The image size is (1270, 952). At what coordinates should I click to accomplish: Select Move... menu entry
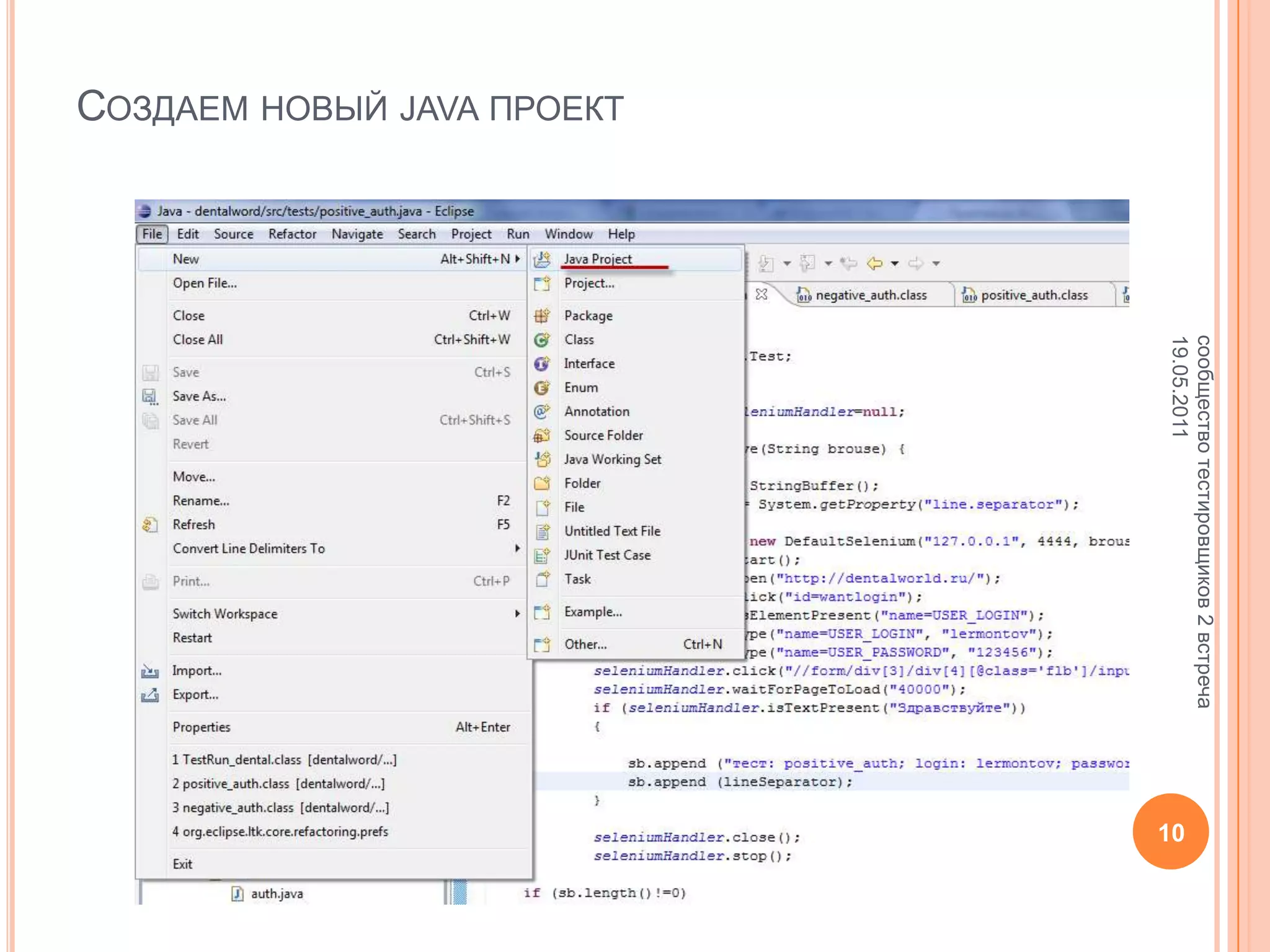(334, 477)
